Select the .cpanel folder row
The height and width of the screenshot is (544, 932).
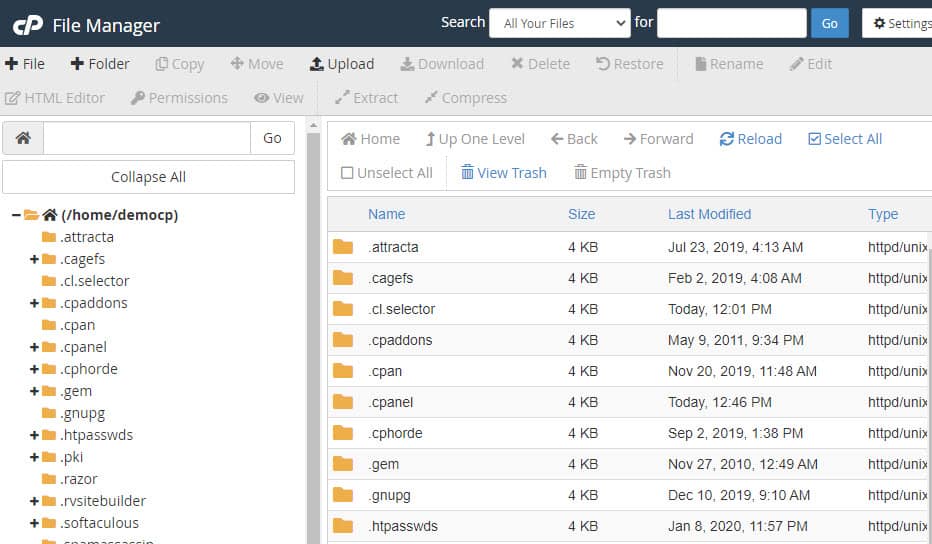[x=390, y=402]
